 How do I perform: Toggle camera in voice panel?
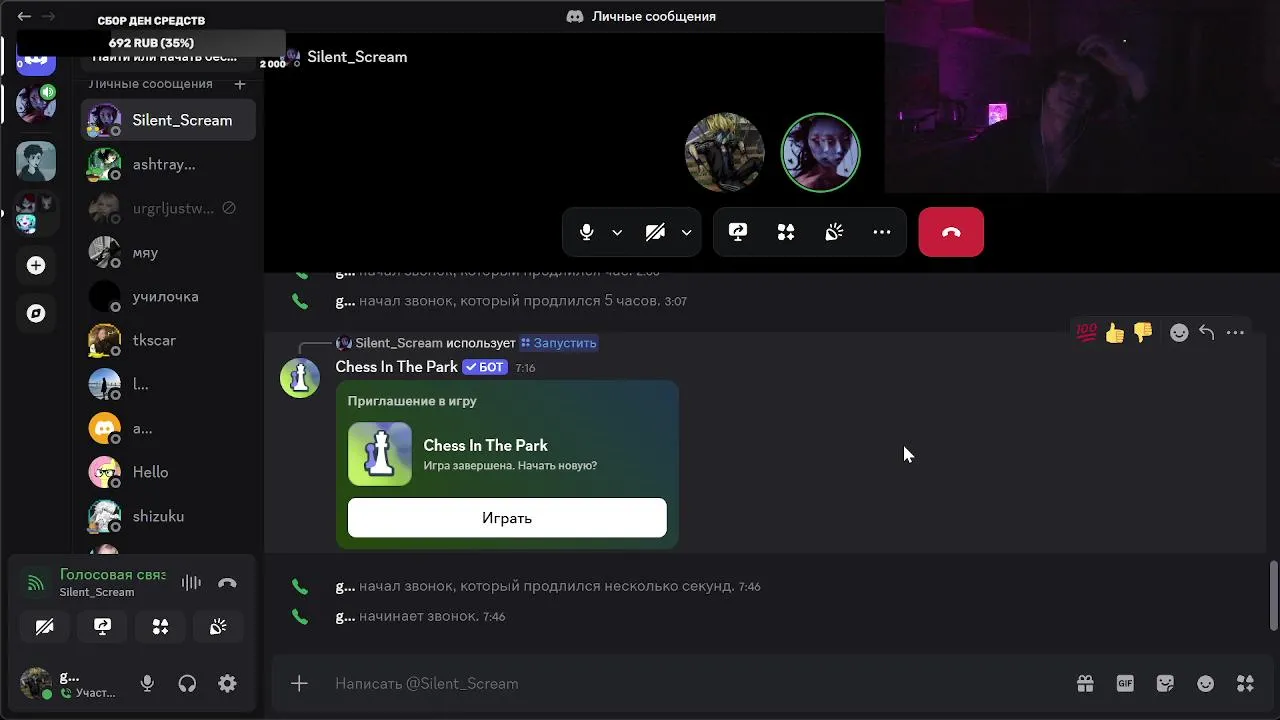click(44, 627)
